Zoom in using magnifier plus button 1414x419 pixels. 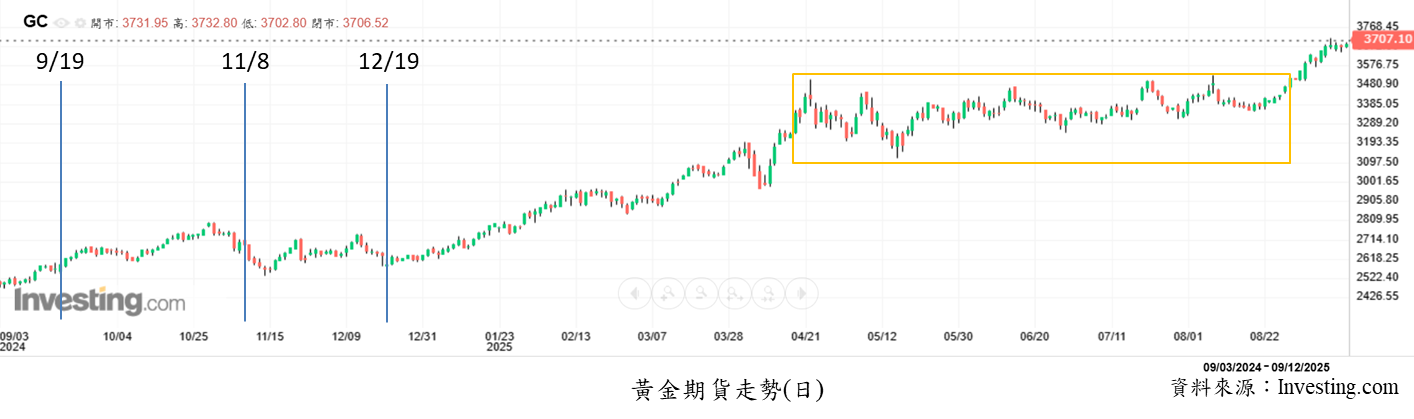pos(667,293)
